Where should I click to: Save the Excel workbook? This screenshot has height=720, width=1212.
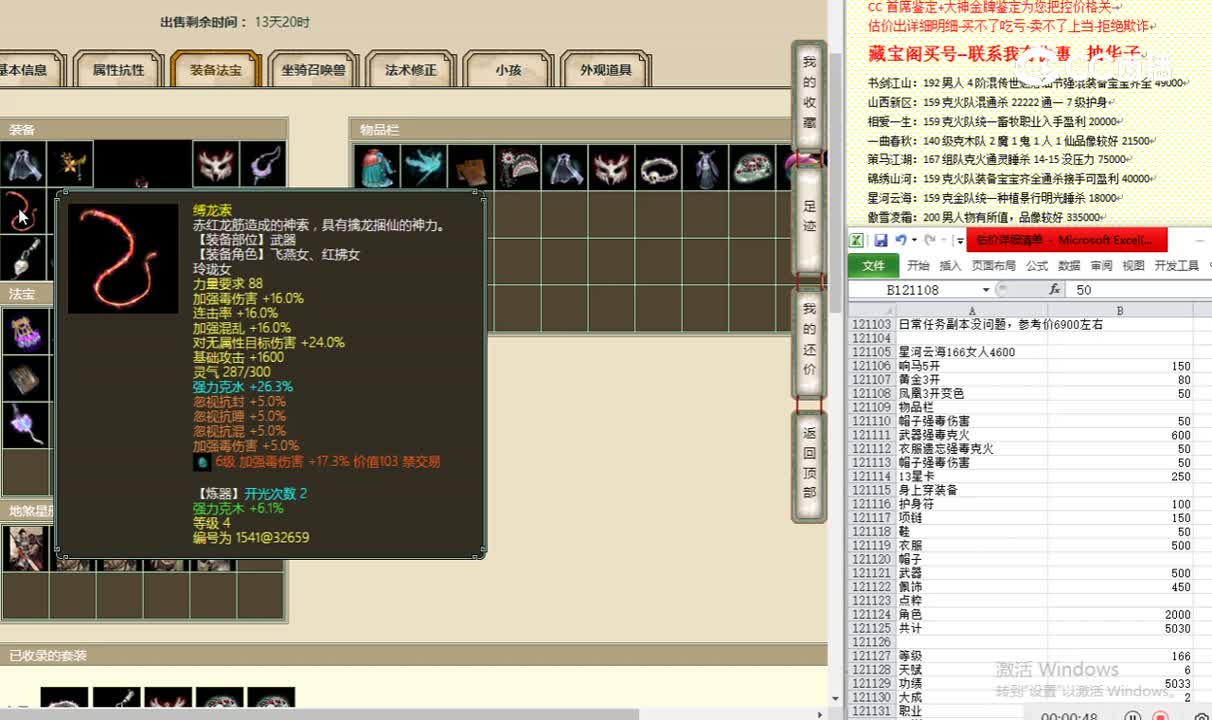[x=881, y=240]
